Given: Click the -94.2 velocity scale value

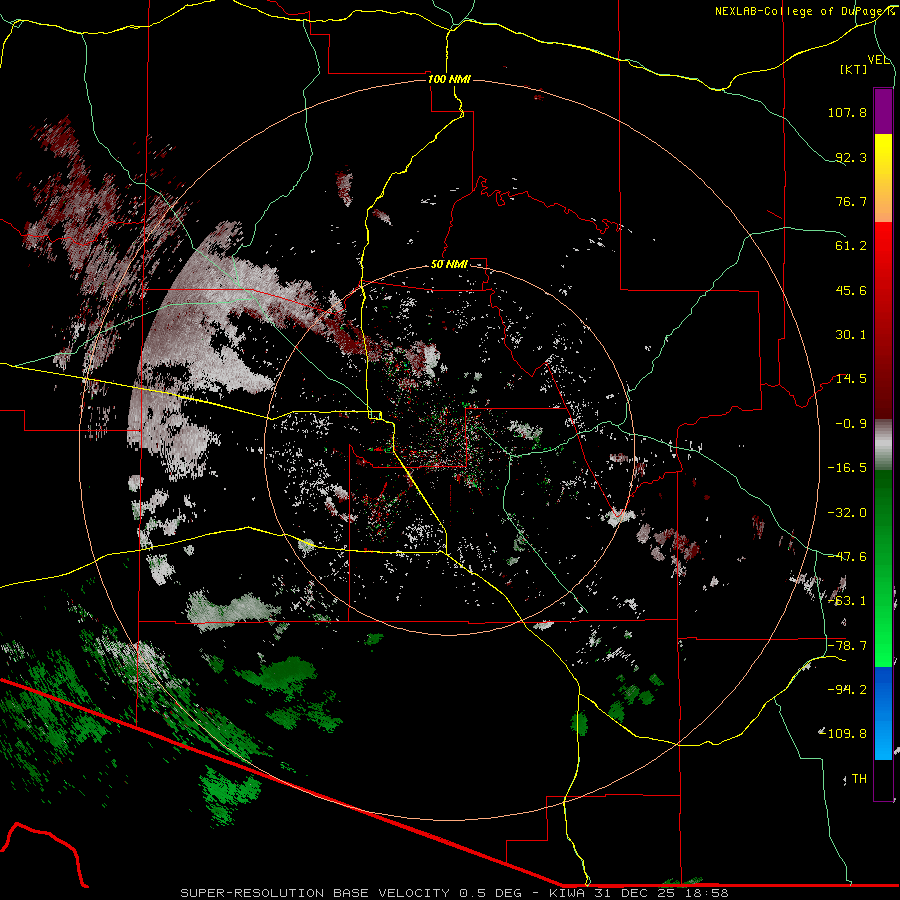Looking at the screenshot, I should [x=847, y=690].
